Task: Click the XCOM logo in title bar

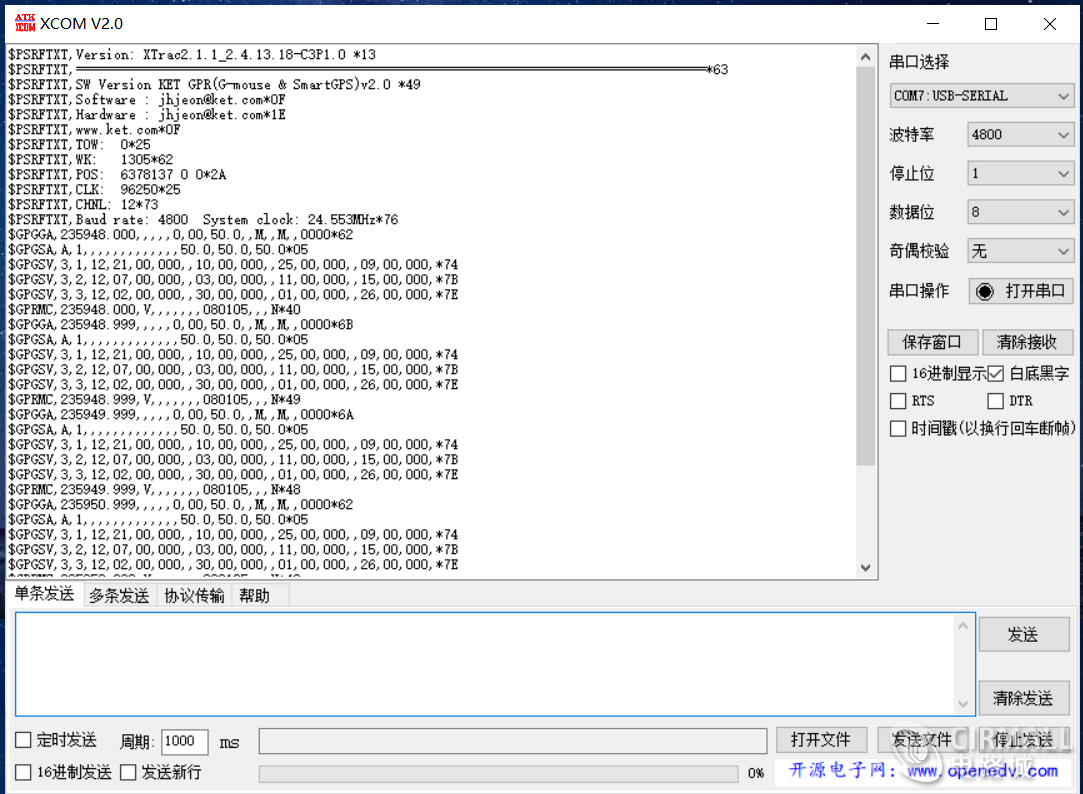Action: 24,22
